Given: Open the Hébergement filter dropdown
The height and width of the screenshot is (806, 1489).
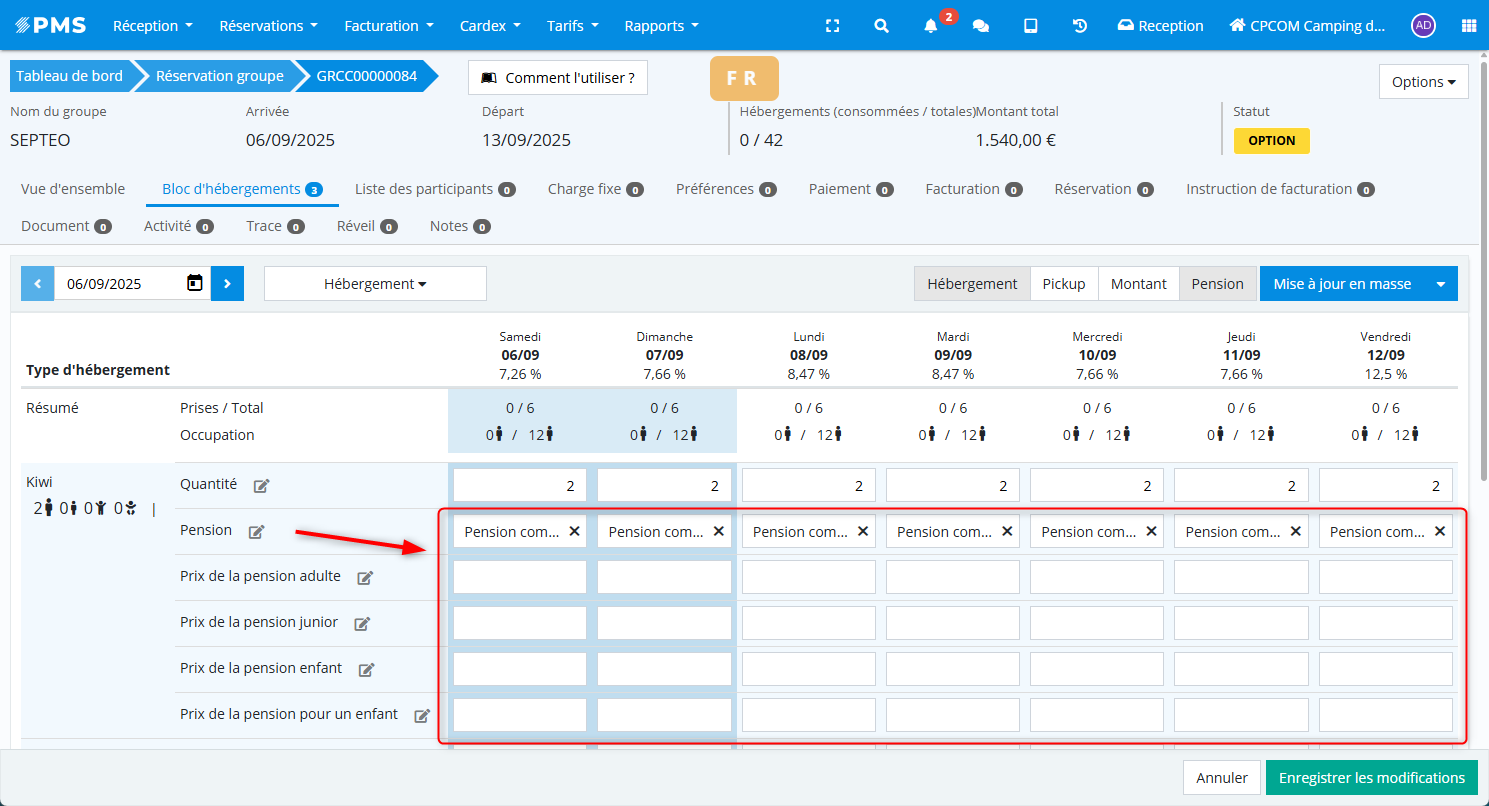Looking at the screenshot, I should coord(375,284).
